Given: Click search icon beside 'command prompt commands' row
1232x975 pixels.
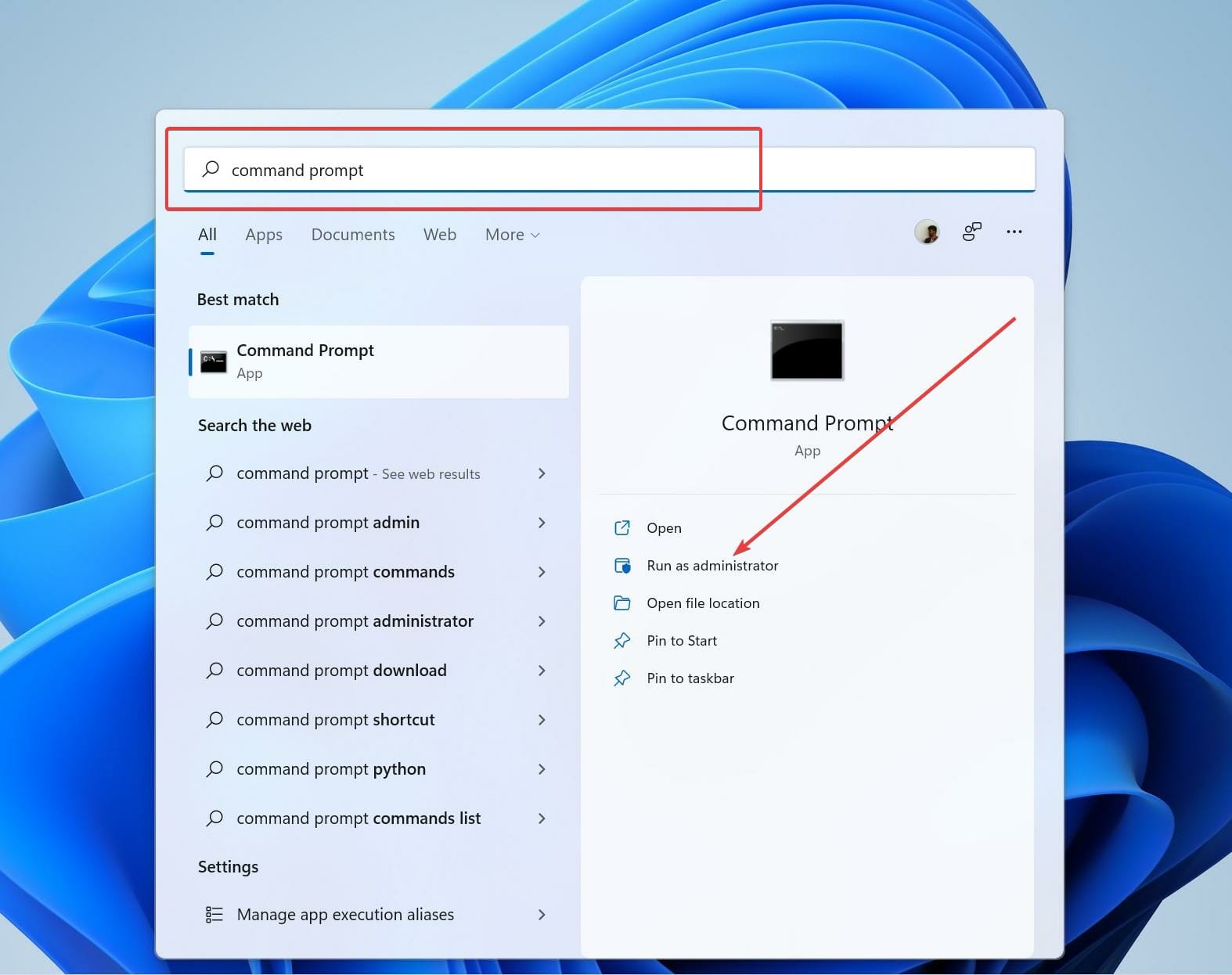Looking at the screenshot, I should pos(214,572).
